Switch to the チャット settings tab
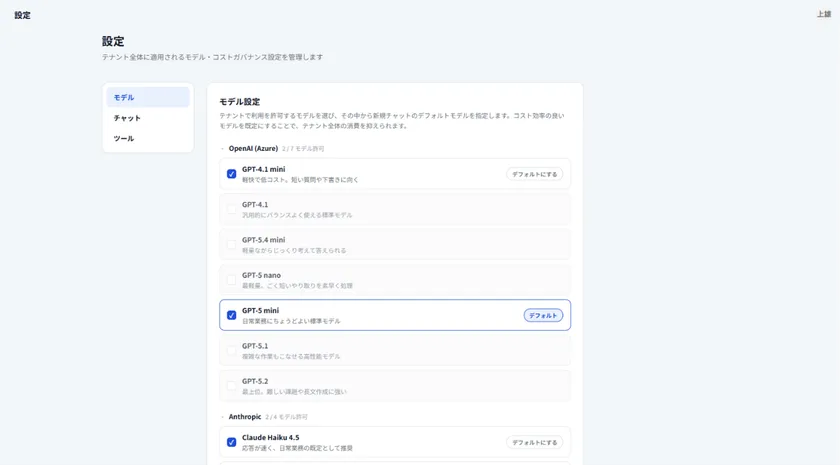 click(148, 118)
